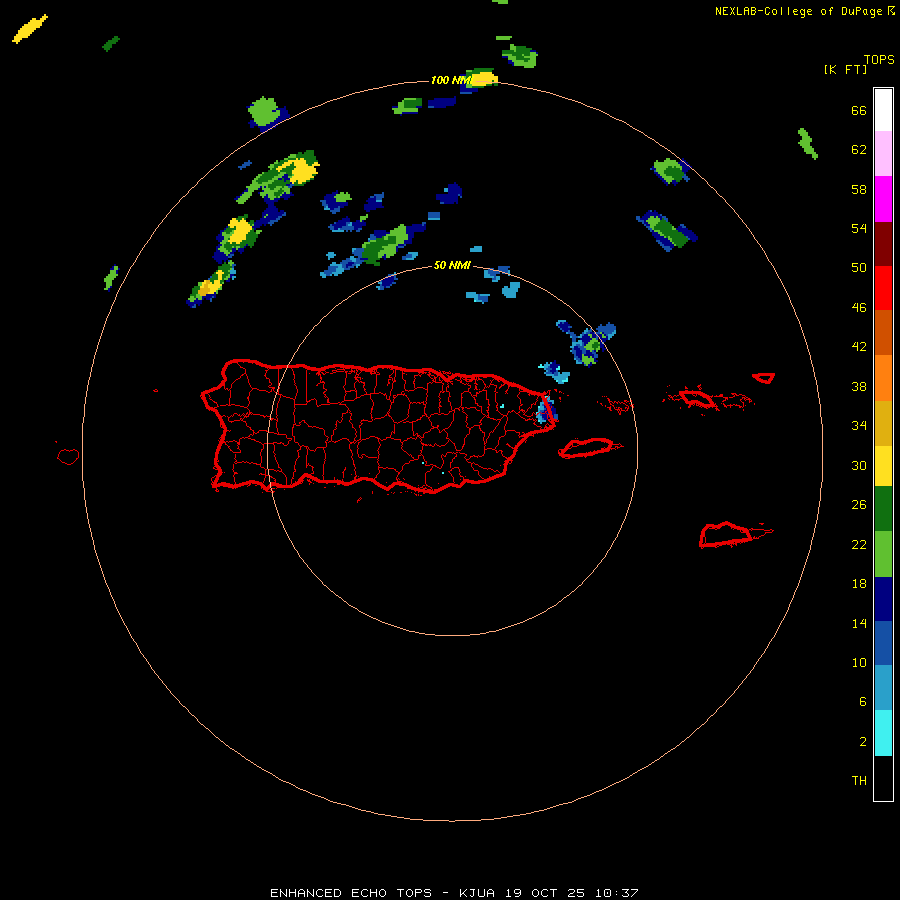Viewport: 900px width, 900px height.
Task: Click the "[K FT]" units label
Action: pyautogui.click(x=845, y=69)
